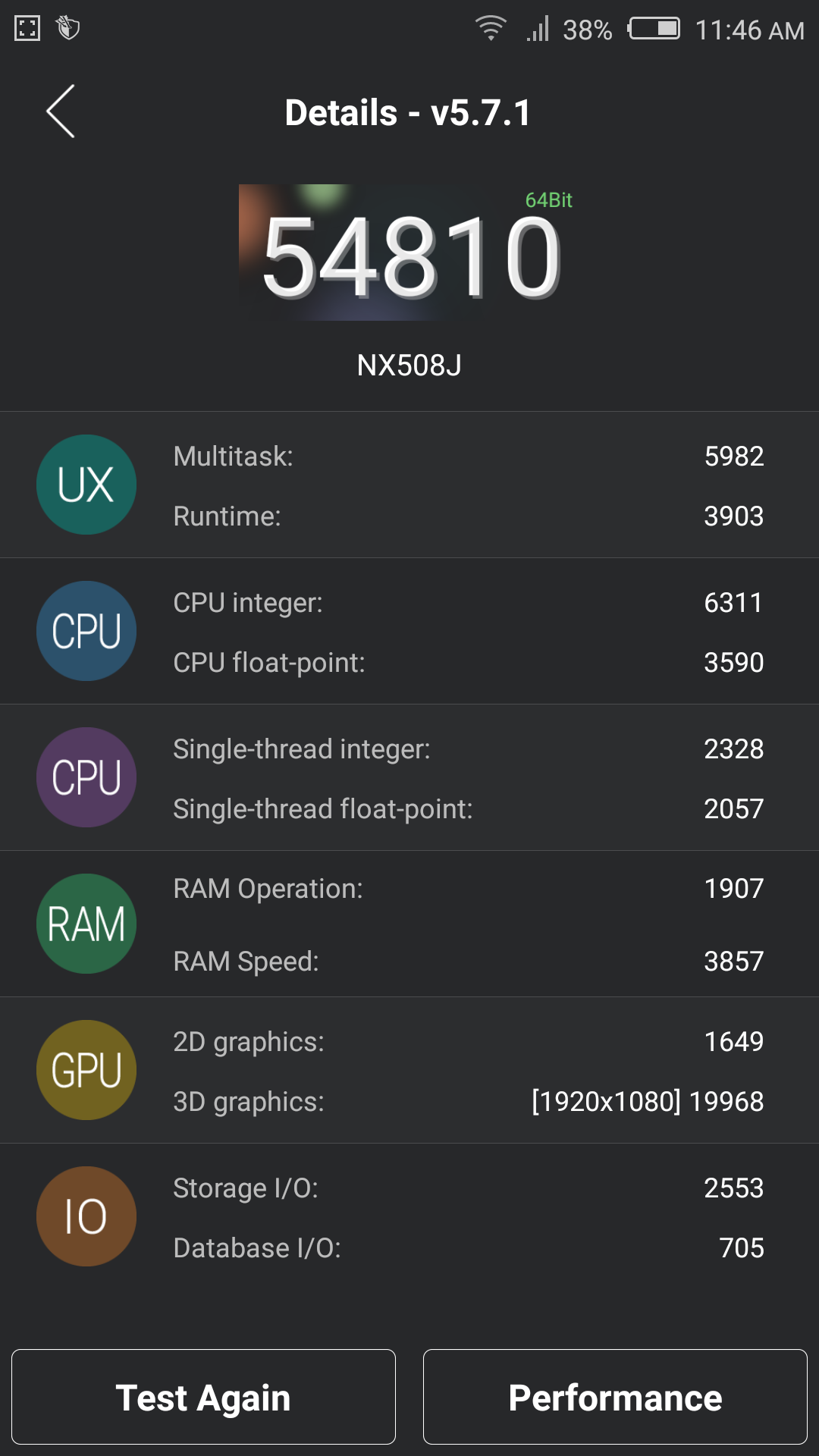819x1456 pixels.
Task: Tap the screenshot icon in status bar
Action: click(x=27, y=29)
